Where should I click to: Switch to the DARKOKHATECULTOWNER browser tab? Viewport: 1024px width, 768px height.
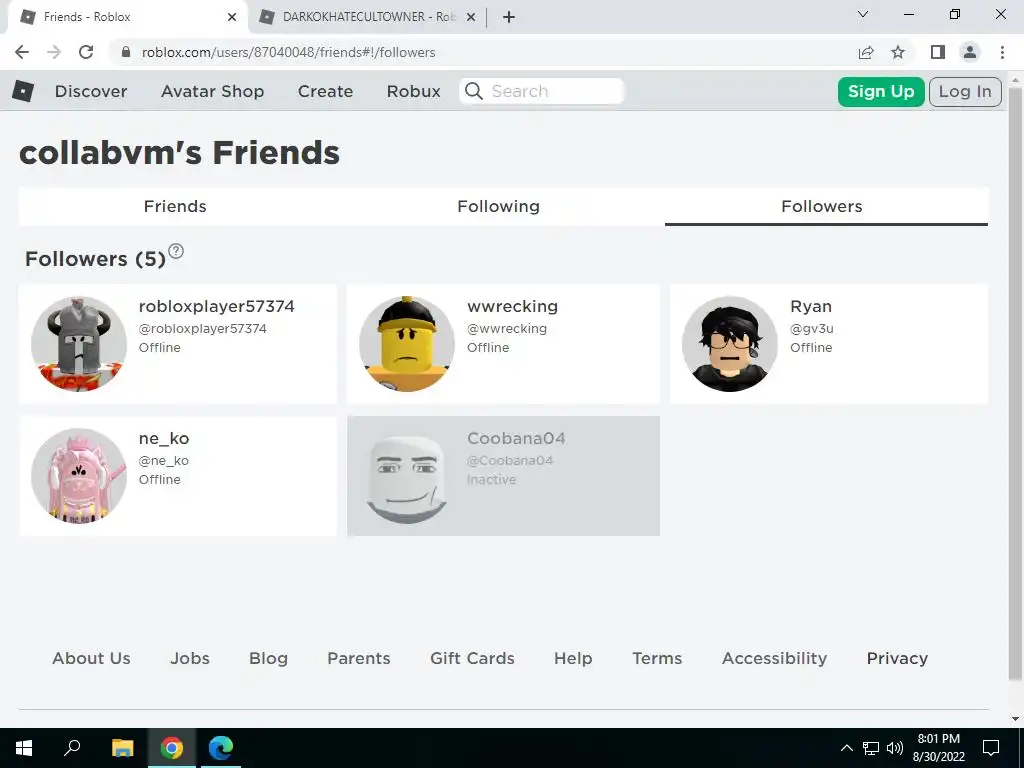click(x=367, y=17)
